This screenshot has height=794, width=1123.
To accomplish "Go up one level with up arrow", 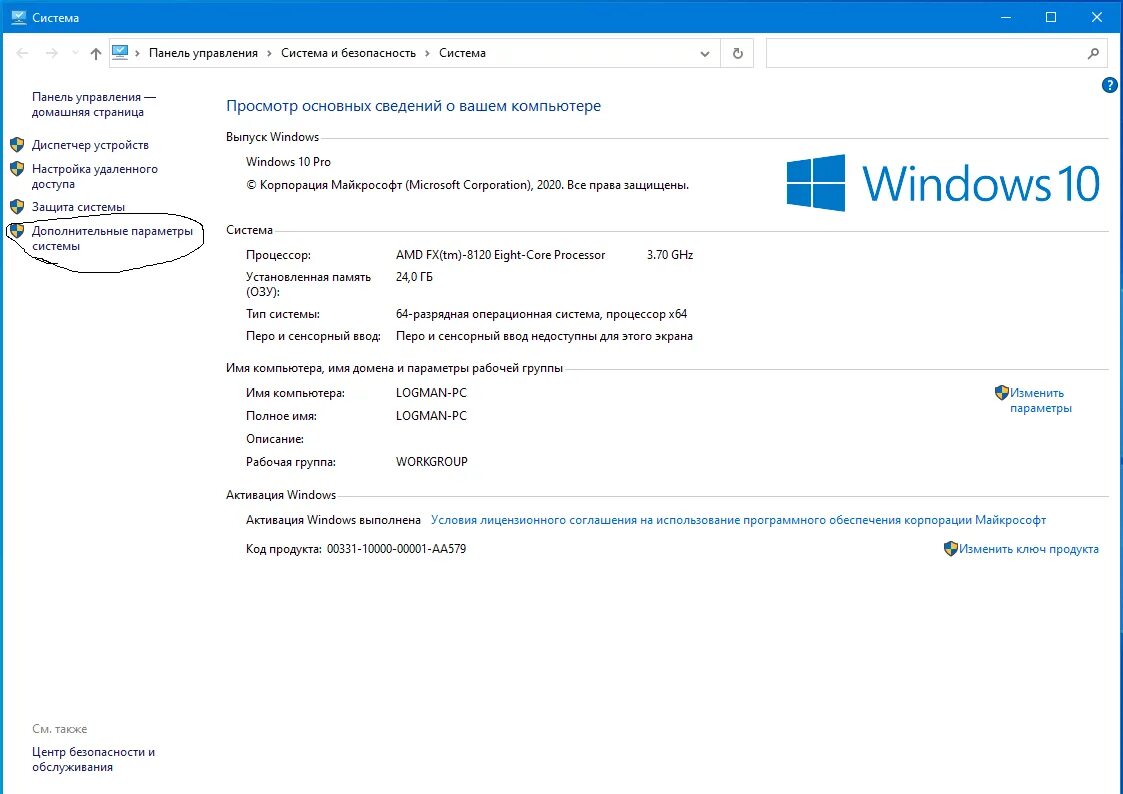I will coord(96,53).
